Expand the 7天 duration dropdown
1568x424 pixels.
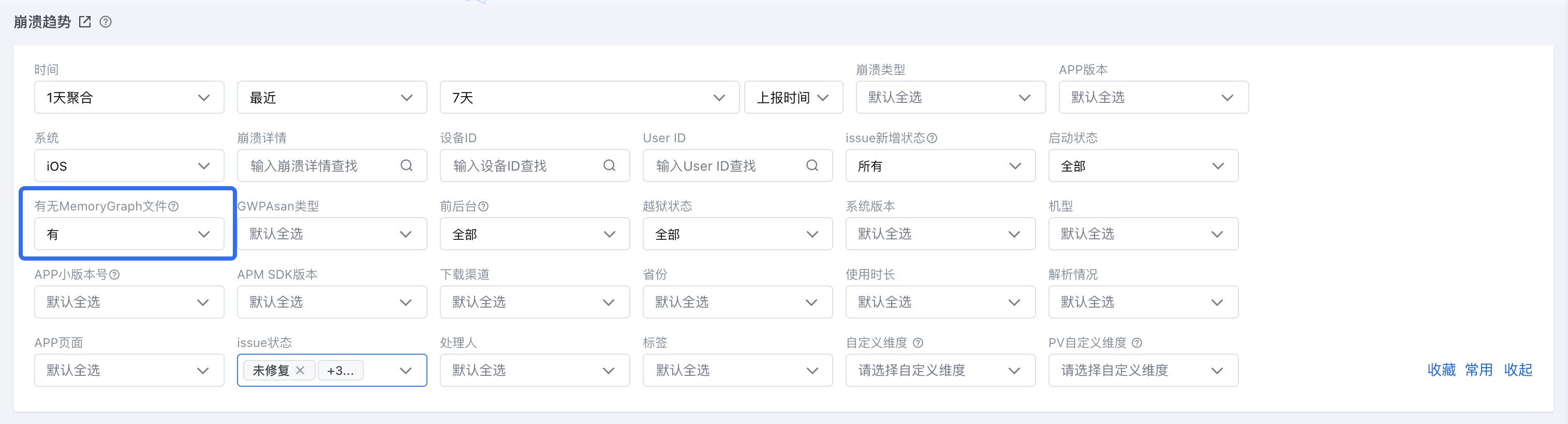pyautogui.click(x=589, y=97)
